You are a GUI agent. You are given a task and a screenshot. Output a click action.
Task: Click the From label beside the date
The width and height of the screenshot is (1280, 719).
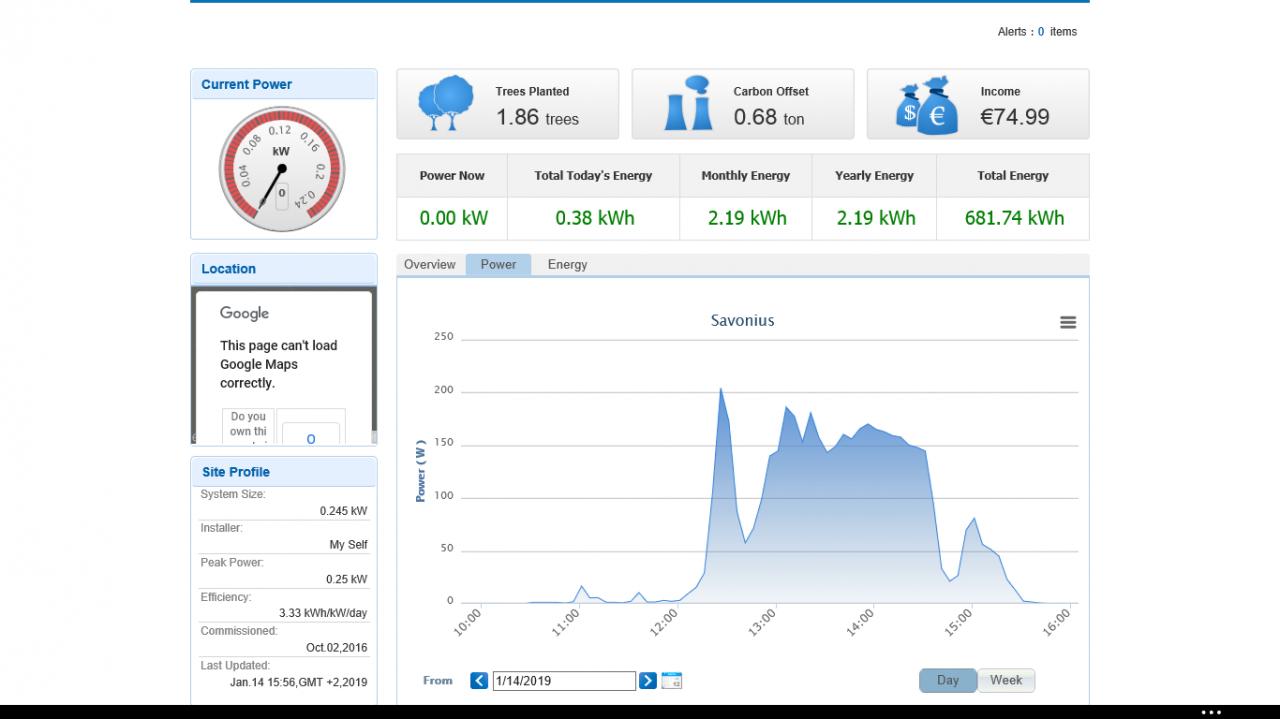[x=438, y=681]
